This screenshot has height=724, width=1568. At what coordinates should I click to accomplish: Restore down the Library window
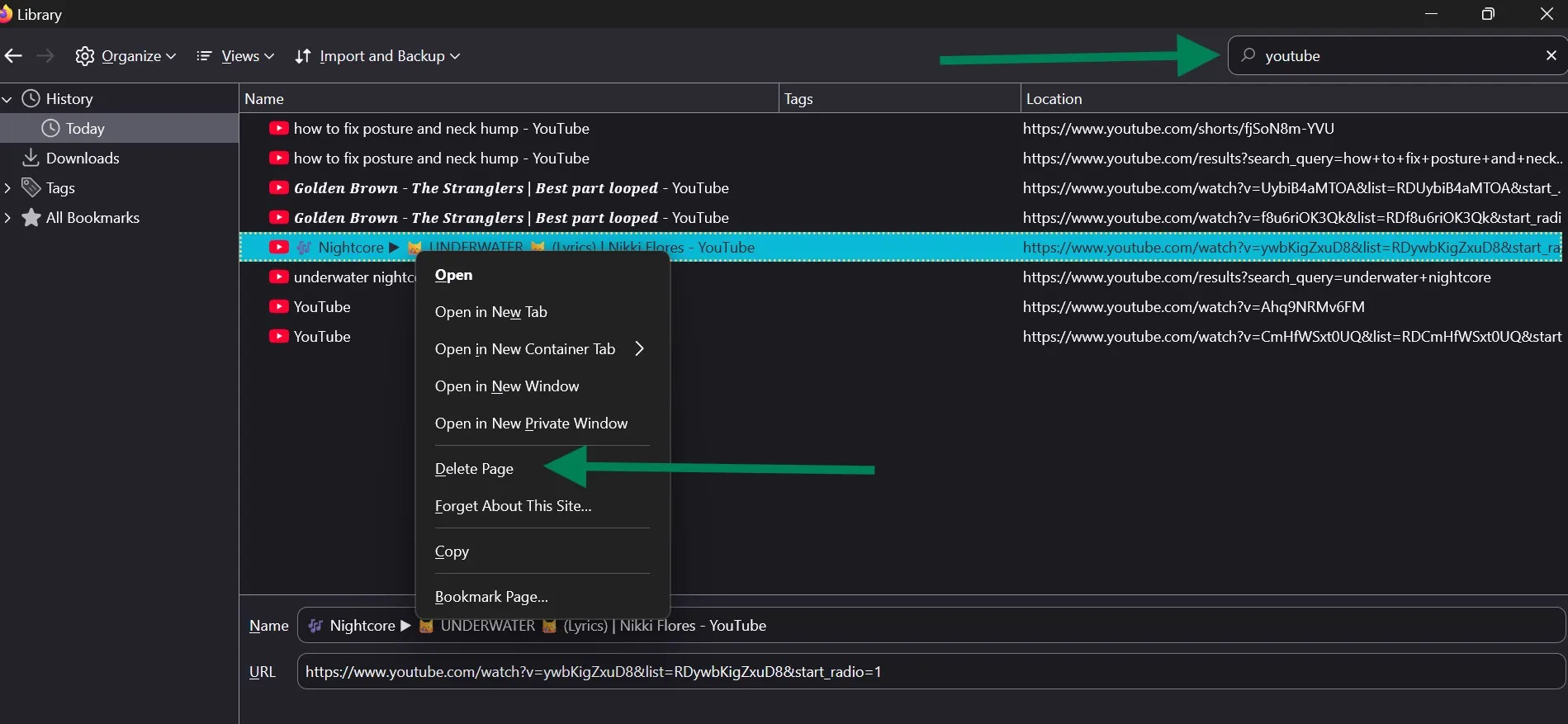(x=1488, y=14)
